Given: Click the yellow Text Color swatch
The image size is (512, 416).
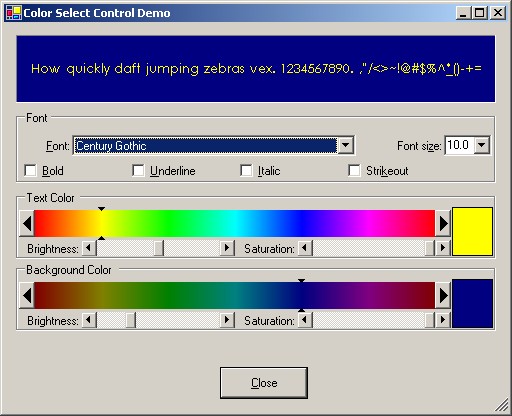Looking at the screenshot, I should point(472,232).
